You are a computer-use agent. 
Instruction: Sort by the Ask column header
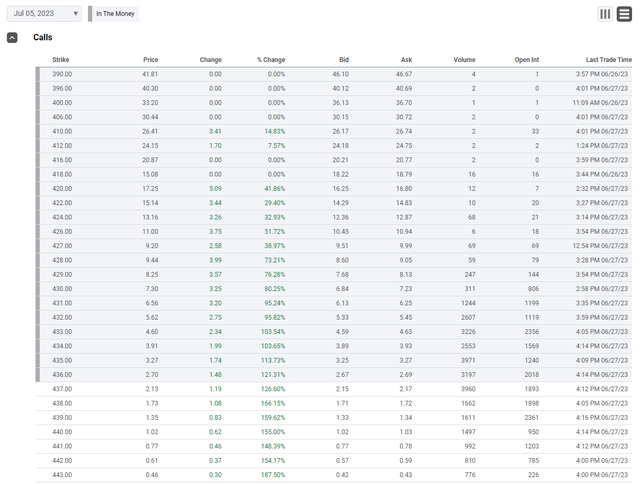pos(407,60)
